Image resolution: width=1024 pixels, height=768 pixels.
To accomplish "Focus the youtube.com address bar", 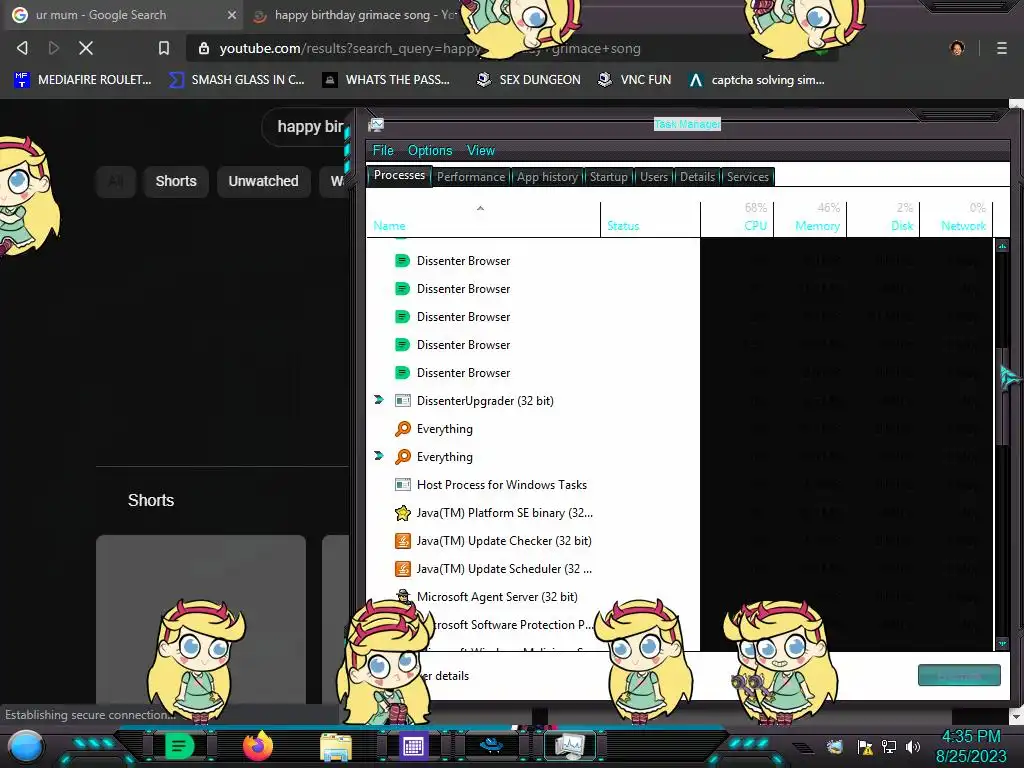I will coord(513,48).
